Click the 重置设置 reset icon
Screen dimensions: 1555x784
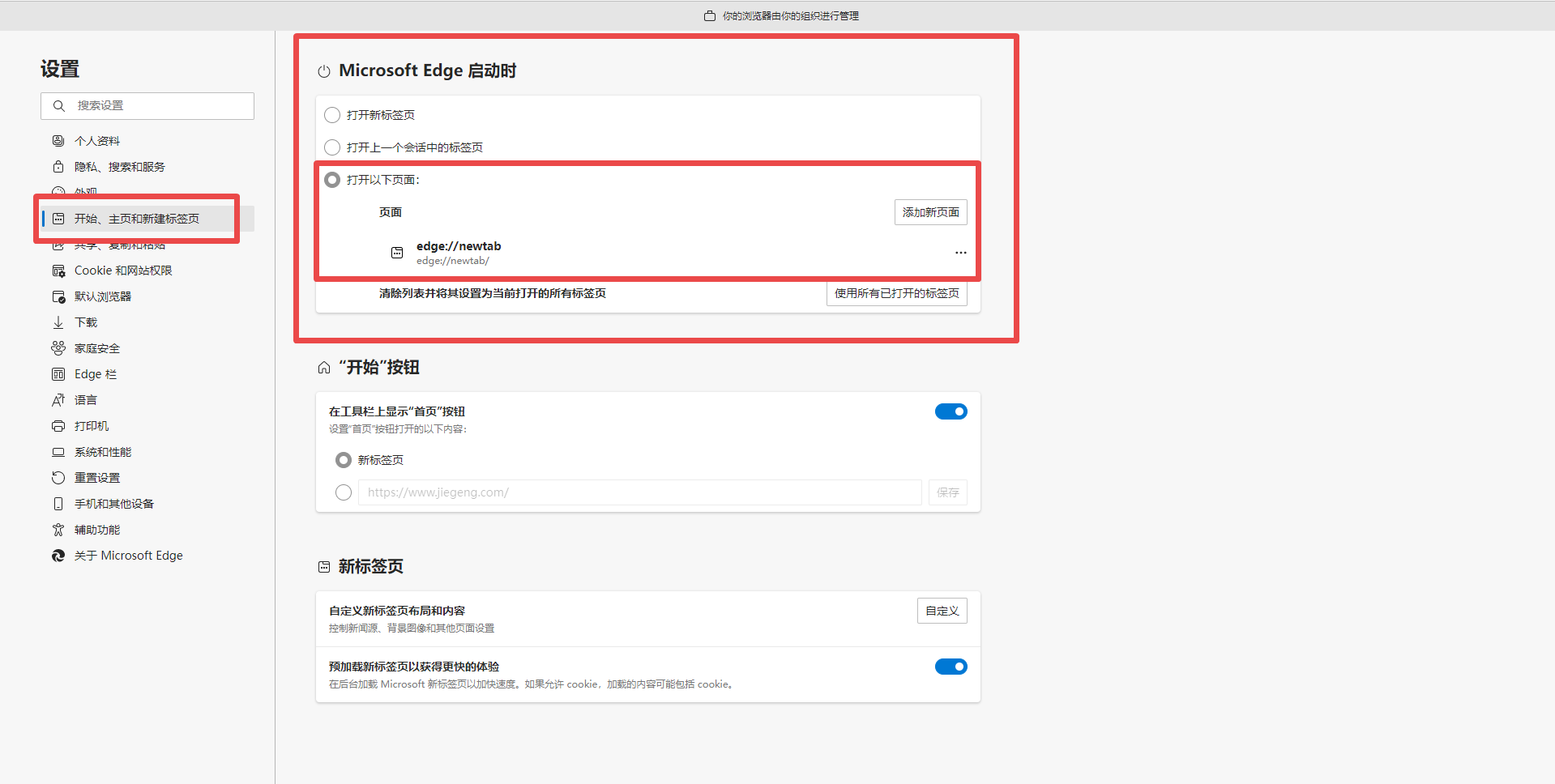point(58,478)
